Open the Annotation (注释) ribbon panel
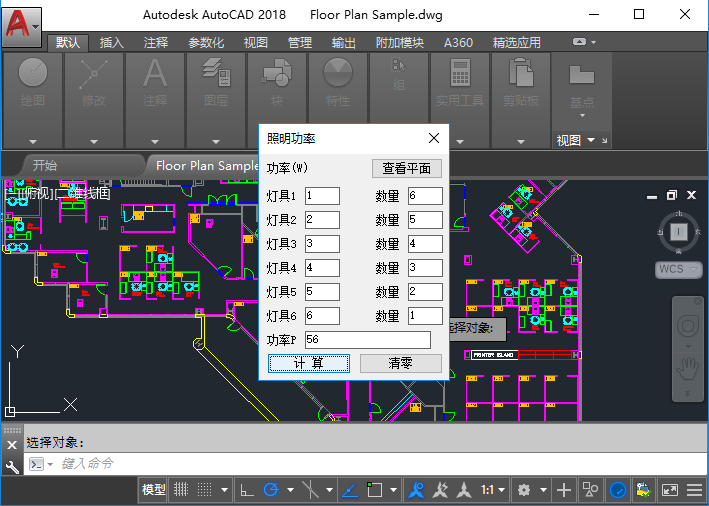Viewport: 709px width, 506px height. 155,100
